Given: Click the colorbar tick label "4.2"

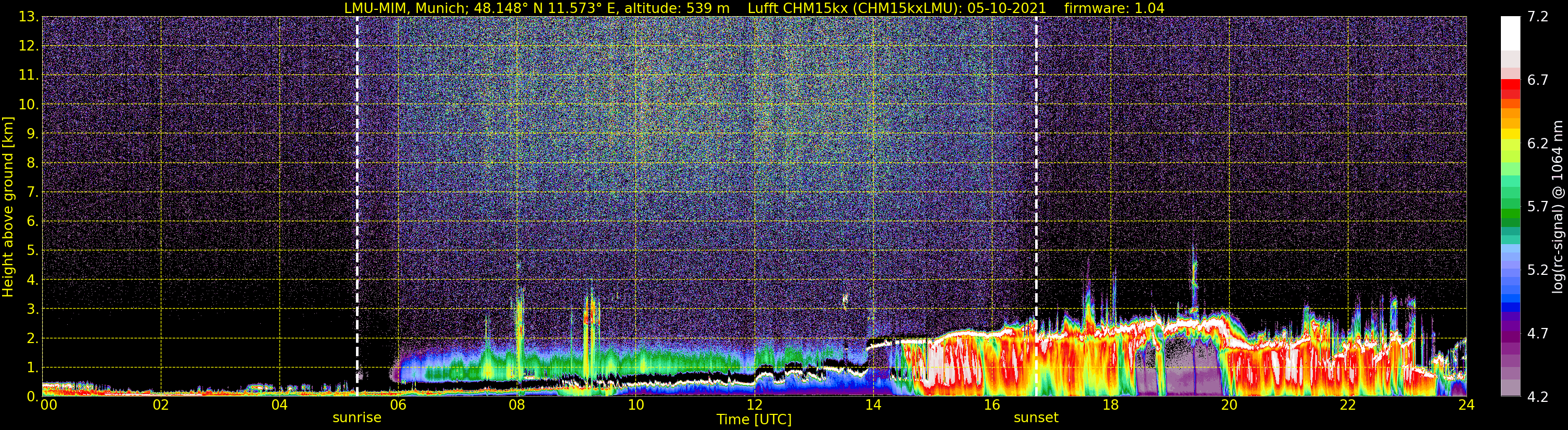Looking at the screenshot, I should click(1538, 397).
